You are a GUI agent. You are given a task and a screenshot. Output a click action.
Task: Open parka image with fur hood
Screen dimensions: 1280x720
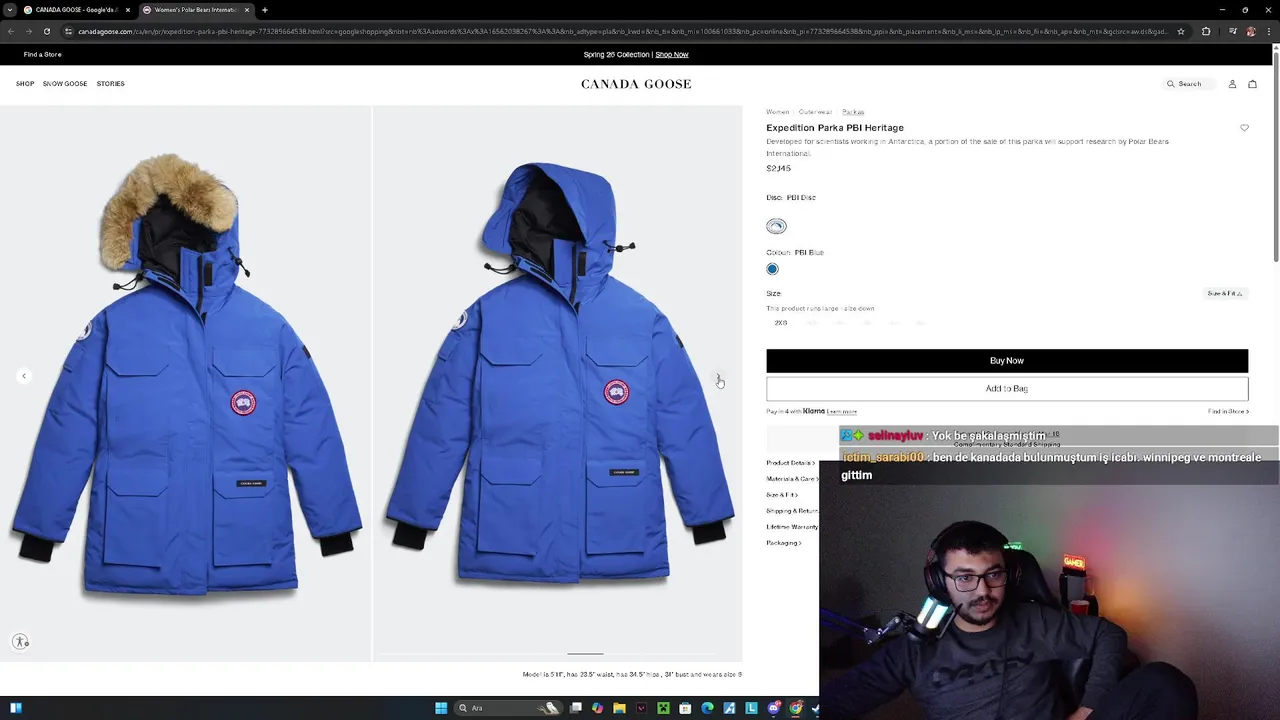pyautogui.click(x=185, y=383)
